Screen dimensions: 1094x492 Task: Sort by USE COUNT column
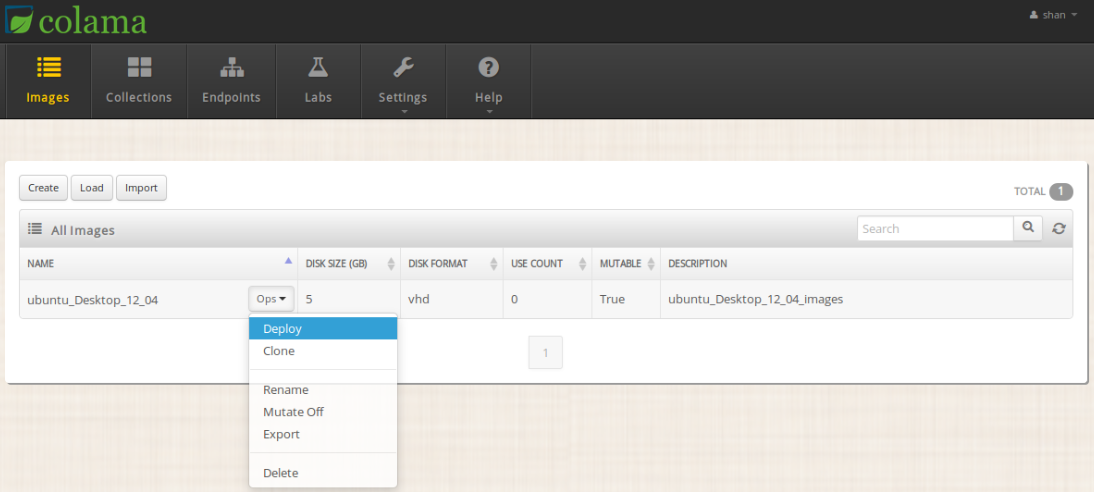point(548,264)
